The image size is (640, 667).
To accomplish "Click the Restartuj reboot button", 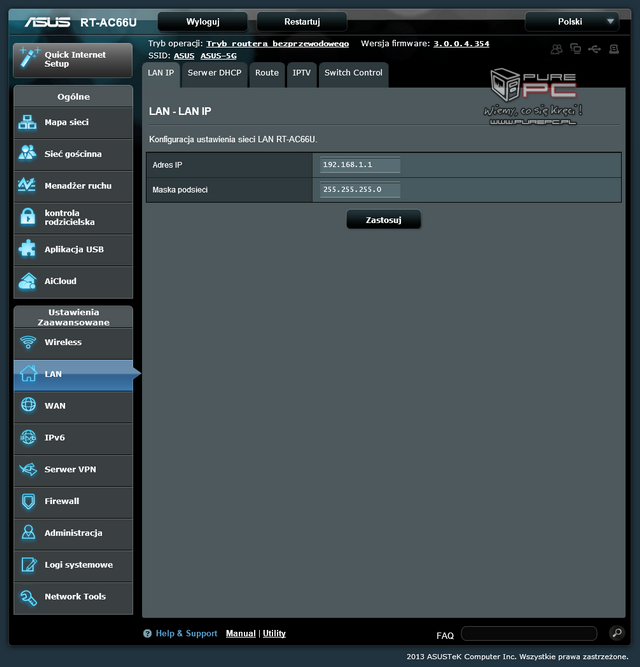I will (x=302, y=22).
